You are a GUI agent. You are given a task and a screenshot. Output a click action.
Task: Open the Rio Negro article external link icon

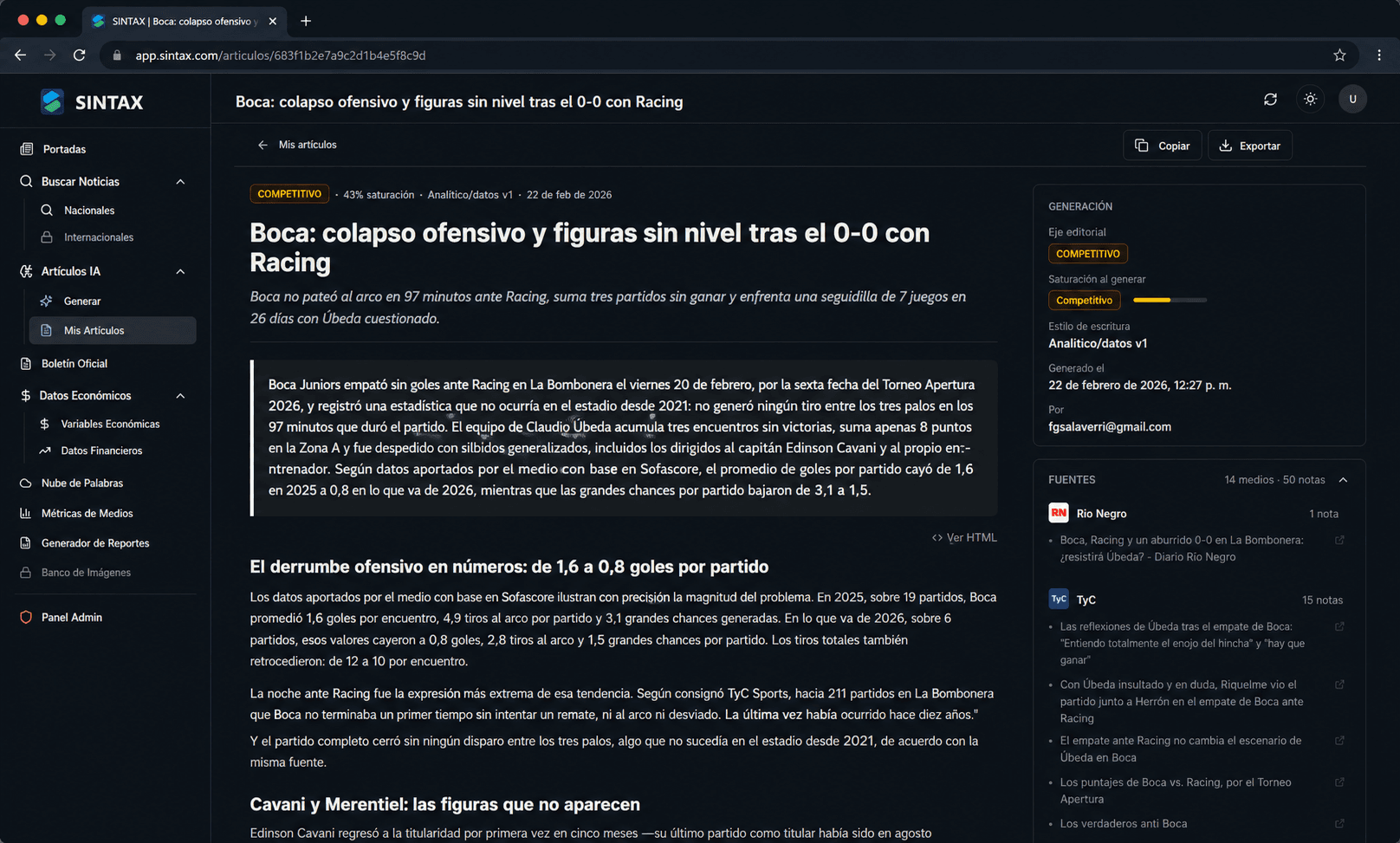(1339, 541)
